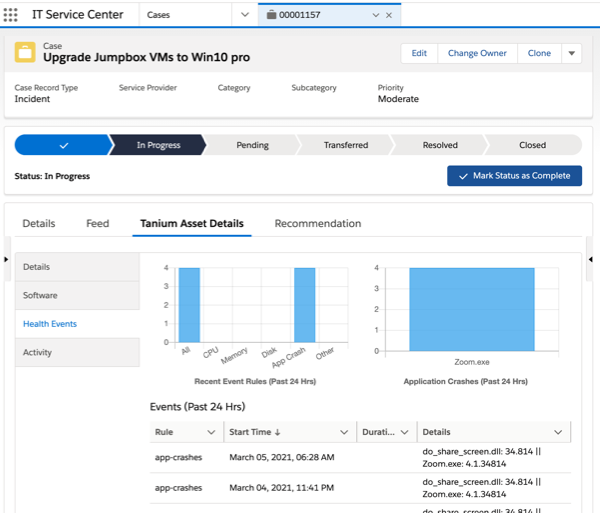The image size is (600, 513).
Task: Click 'March 05, 2021, 06:28 AM' cell
Action: pyautogui.click(x=282, y=458)
